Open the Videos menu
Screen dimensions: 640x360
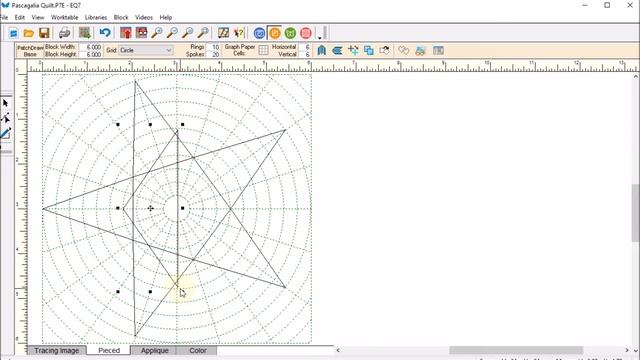[144, 18]
